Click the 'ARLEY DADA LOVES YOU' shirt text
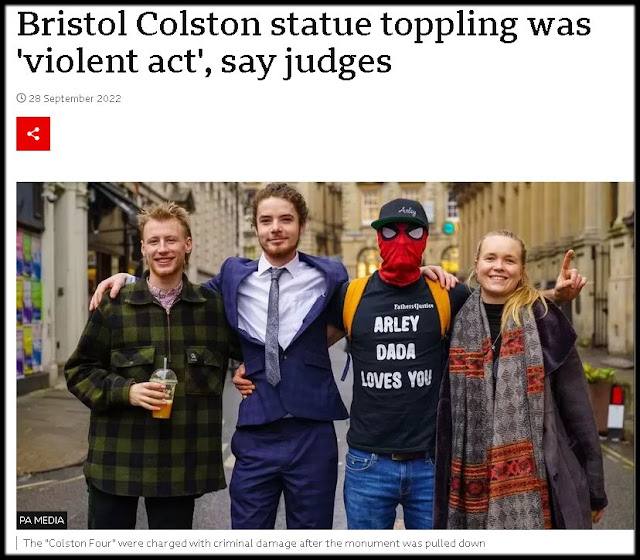This screenshot has height=560, width=640. point(397,352)
